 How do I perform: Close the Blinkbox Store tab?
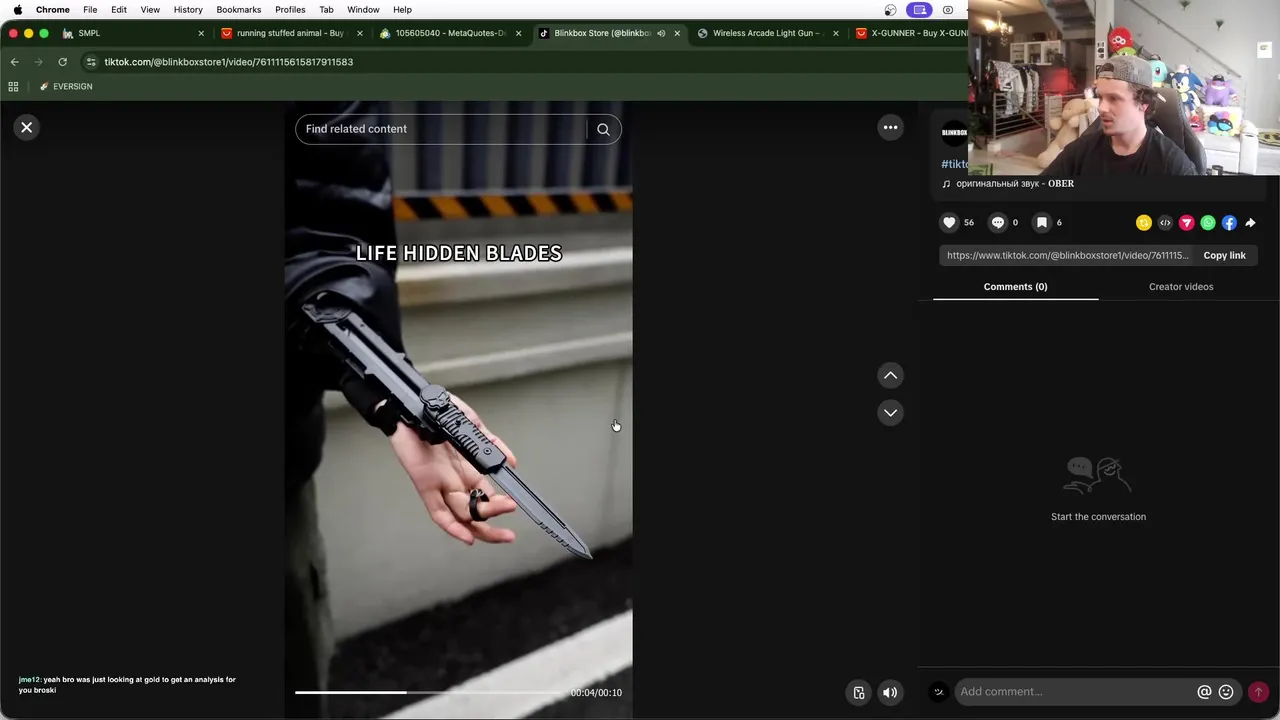coord(677,33)
